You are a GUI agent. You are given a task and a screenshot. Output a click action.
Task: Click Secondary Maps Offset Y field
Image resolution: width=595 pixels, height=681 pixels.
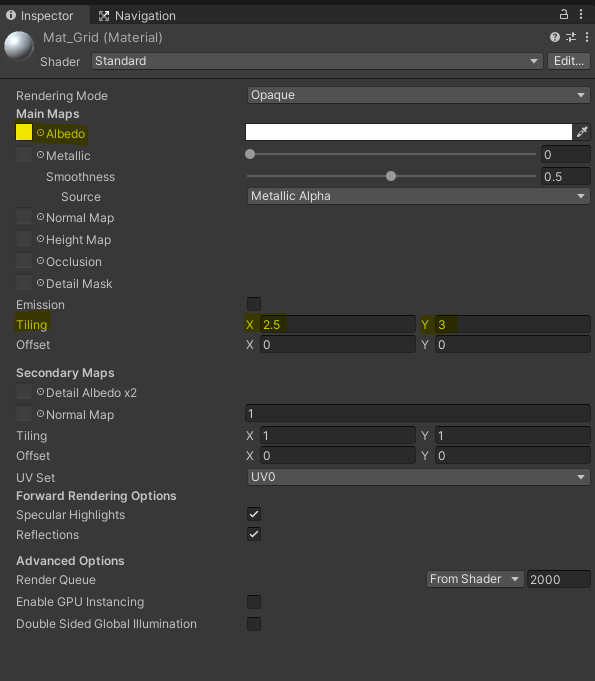[512, 456]
